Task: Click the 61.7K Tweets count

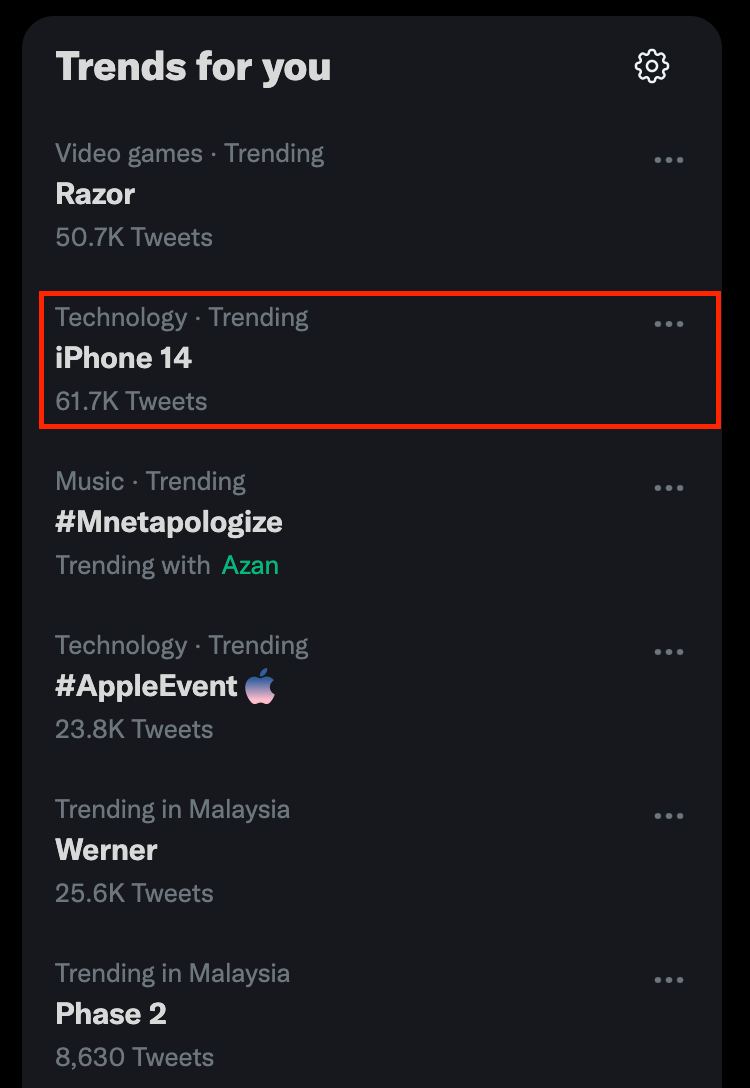Action: pos(131,401)
